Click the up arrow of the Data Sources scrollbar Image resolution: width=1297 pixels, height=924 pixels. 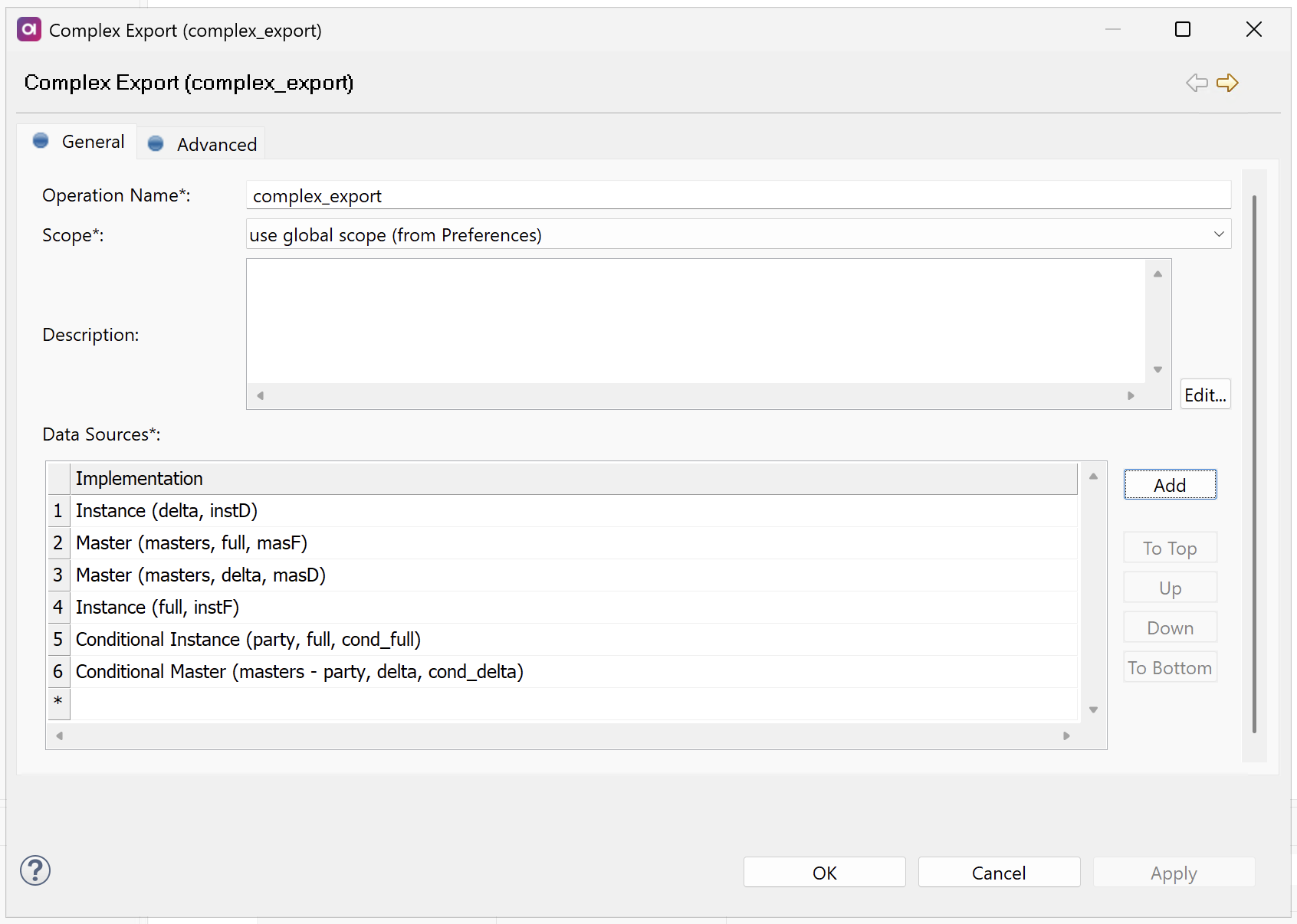pos(1093,475)
